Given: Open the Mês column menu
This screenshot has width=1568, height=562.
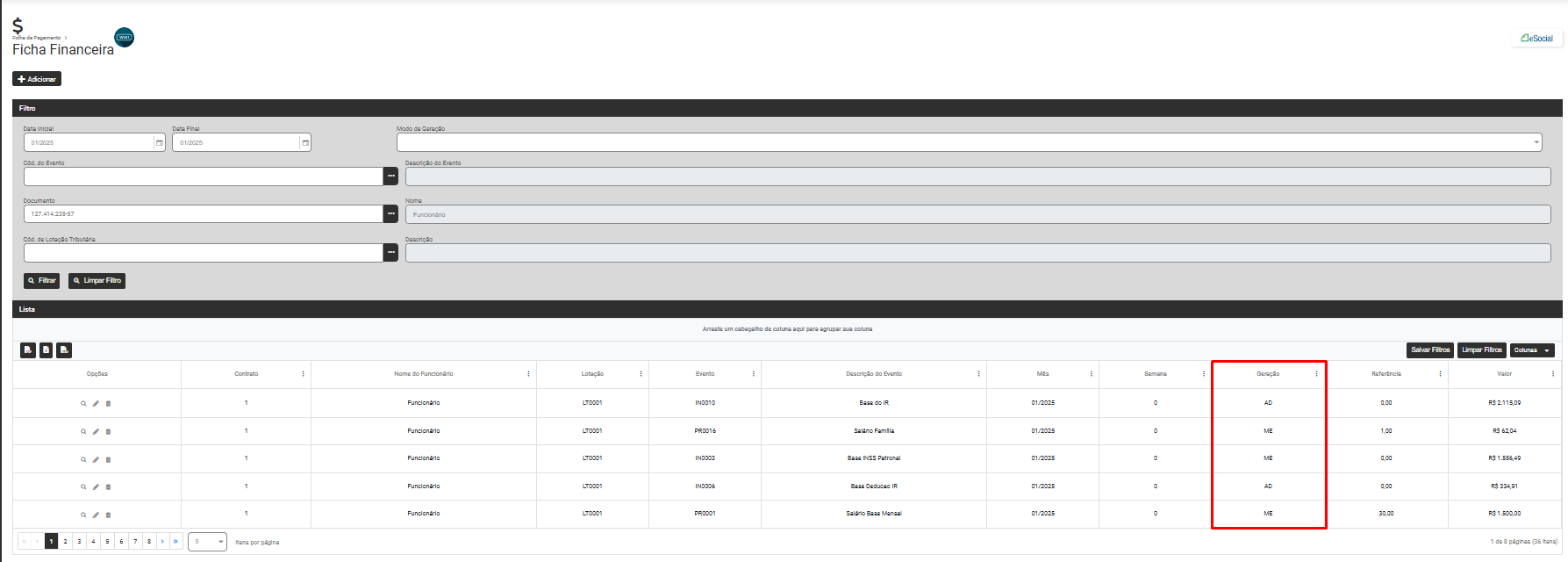Looking at the screenshot, I should 1091,374.
